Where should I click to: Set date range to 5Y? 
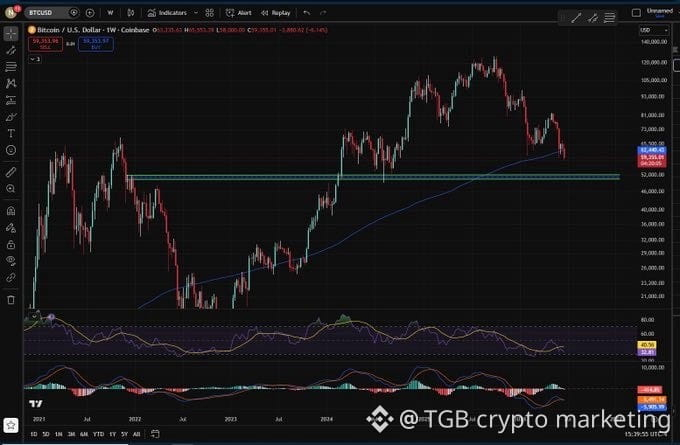[124, 434]
